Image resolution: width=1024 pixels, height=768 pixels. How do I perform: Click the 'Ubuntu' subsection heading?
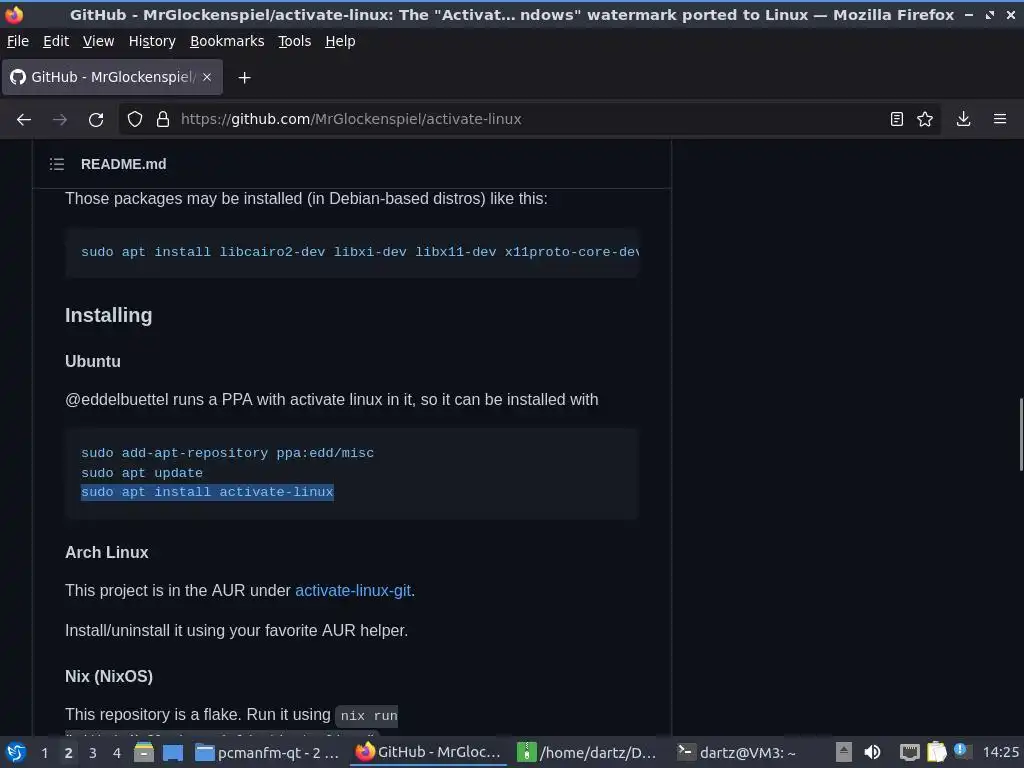93,361
